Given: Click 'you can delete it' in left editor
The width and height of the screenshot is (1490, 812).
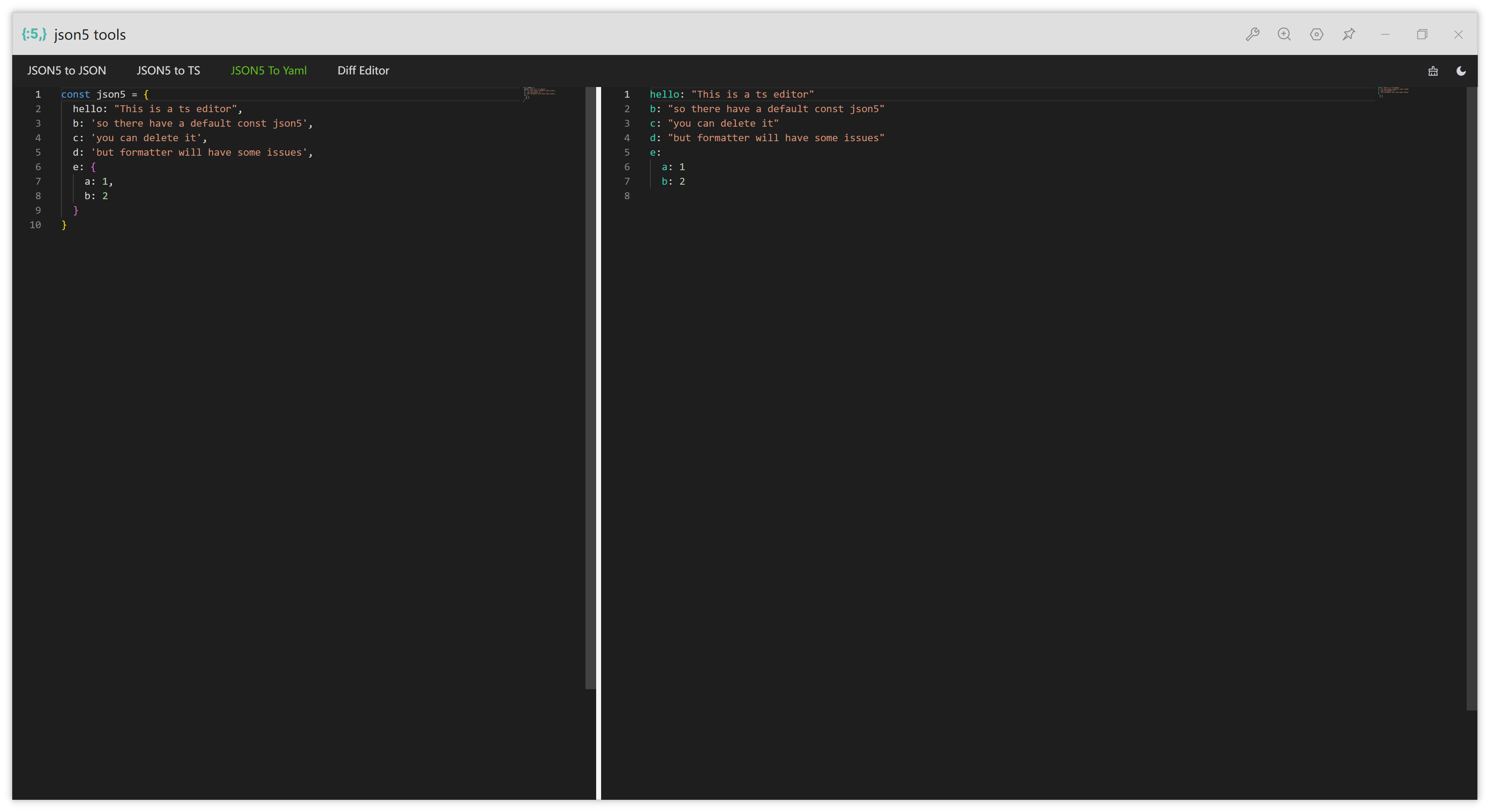Looking at the screenshot, I should [146, 138].
